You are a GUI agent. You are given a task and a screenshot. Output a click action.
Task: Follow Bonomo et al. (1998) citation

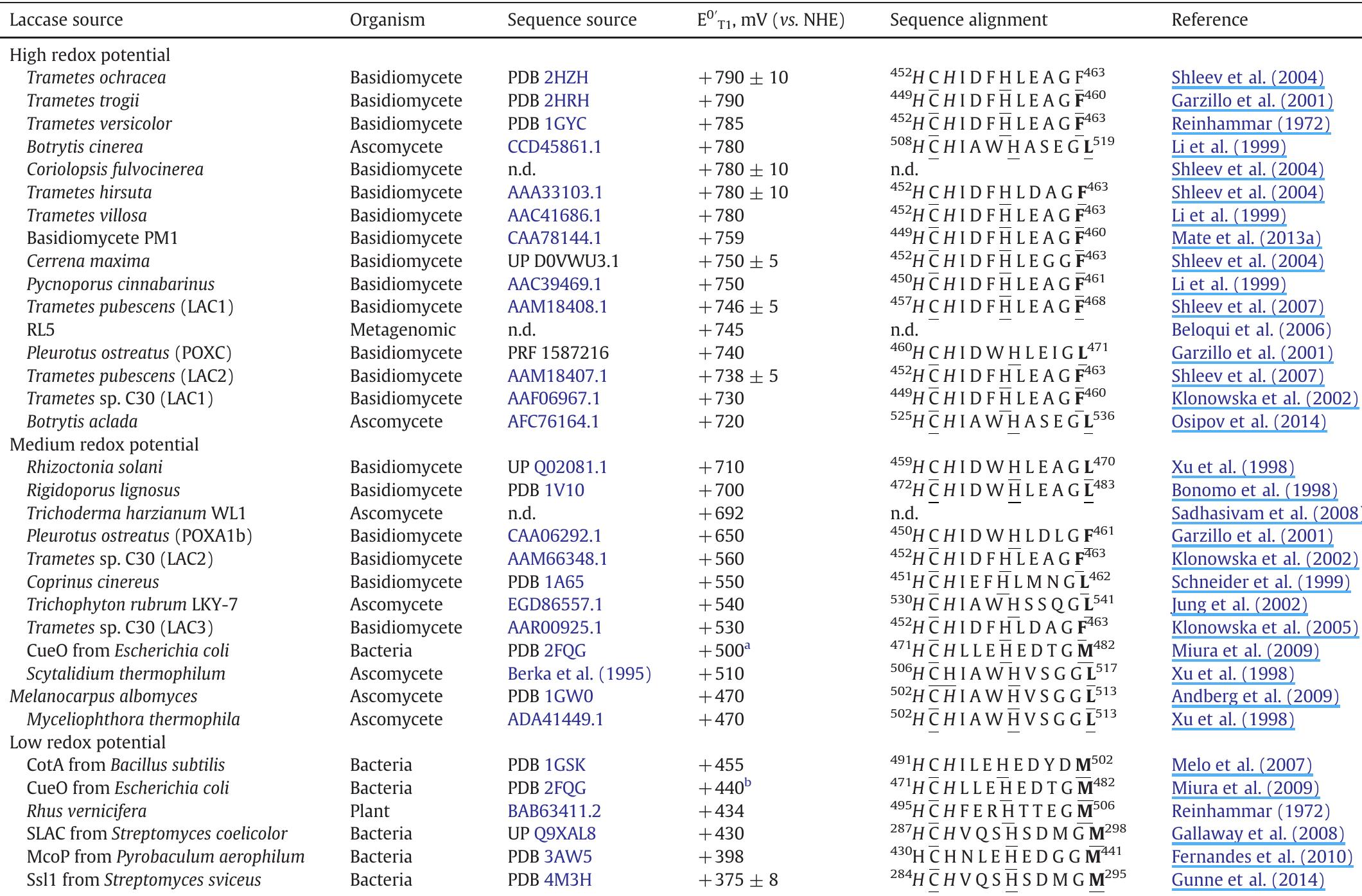coord(1254,490)
